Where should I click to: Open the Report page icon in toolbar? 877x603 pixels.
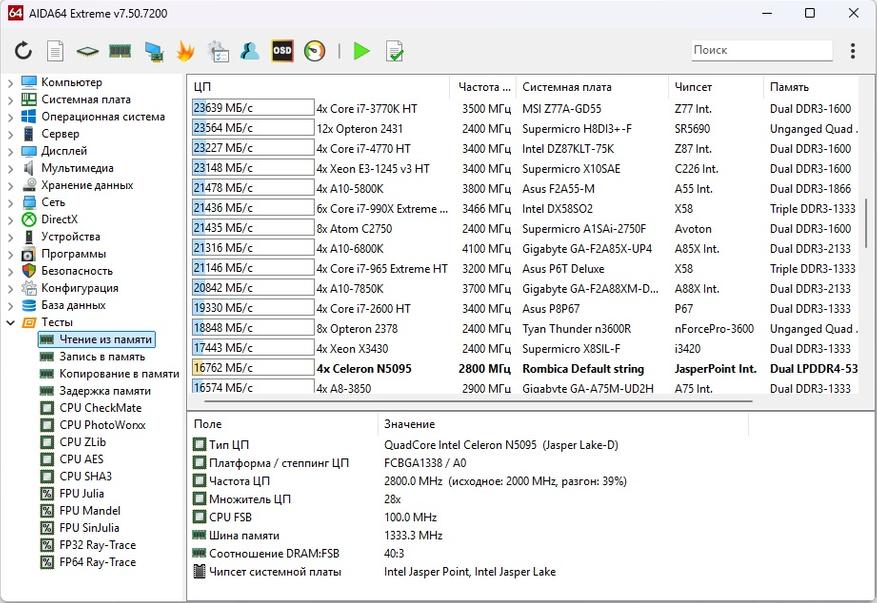coord(55,51)
